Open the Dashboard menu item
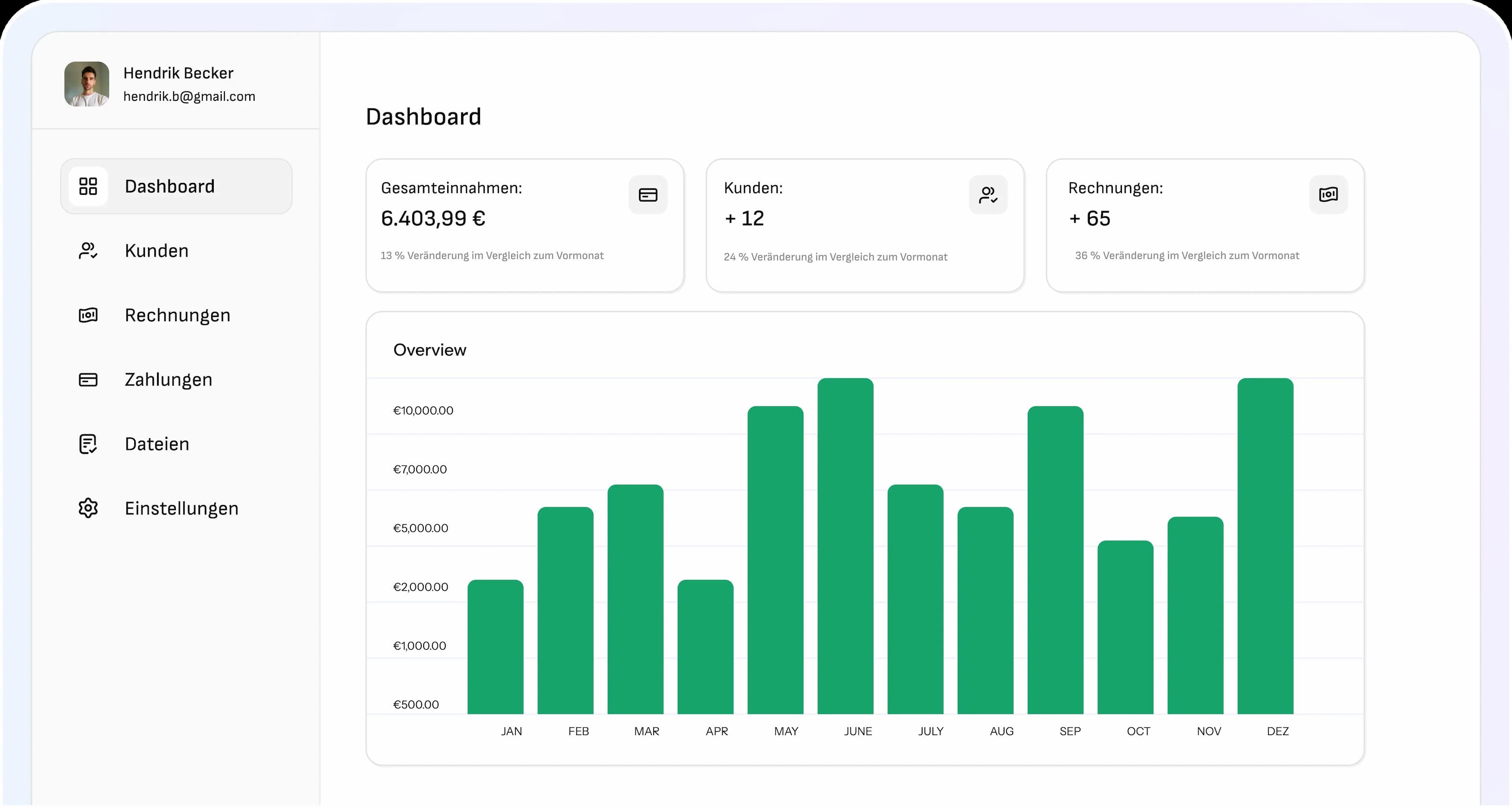 click(176, 187)
